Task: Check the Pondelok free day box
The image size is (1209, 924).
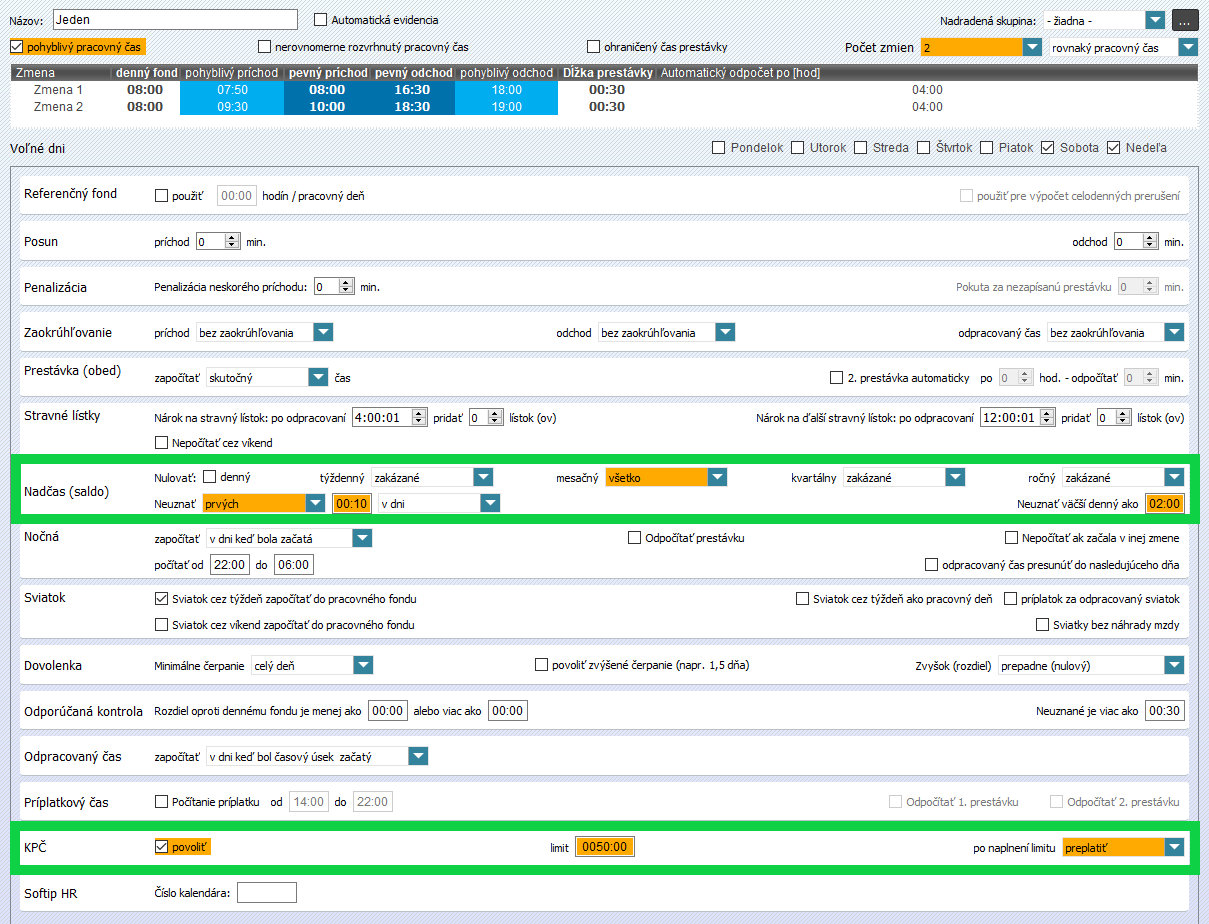Action: pos(719,148)
